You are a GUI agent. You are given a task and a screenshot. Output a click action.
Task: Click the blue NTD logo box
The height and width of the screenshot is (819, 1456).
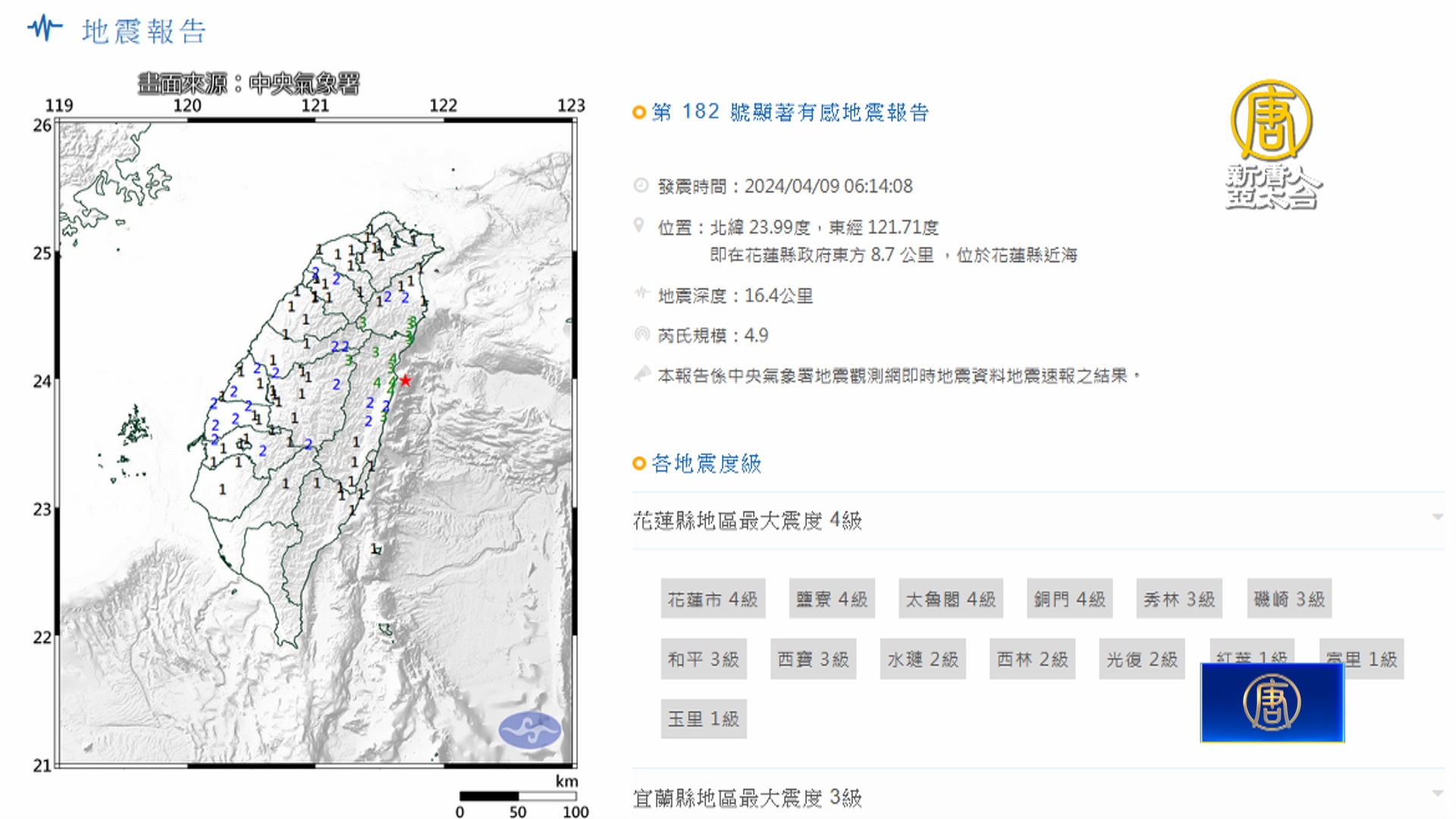click(1272, 702)
